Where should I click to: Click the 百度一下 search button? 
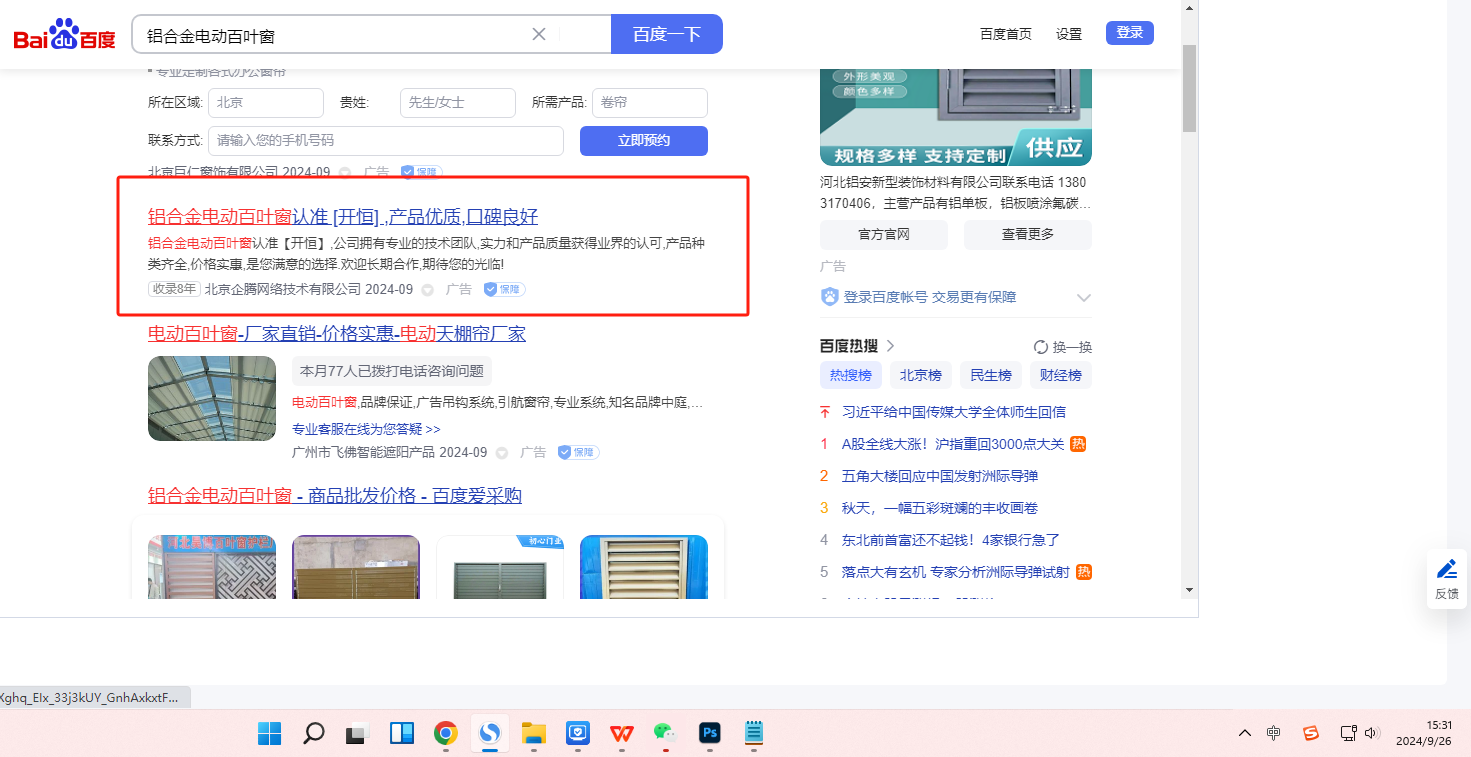point(667,34)
